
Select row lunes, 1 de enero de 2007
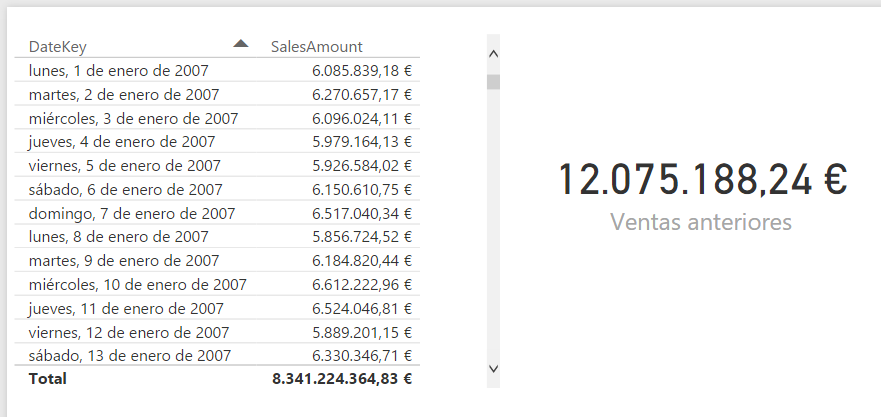point(217,70)
